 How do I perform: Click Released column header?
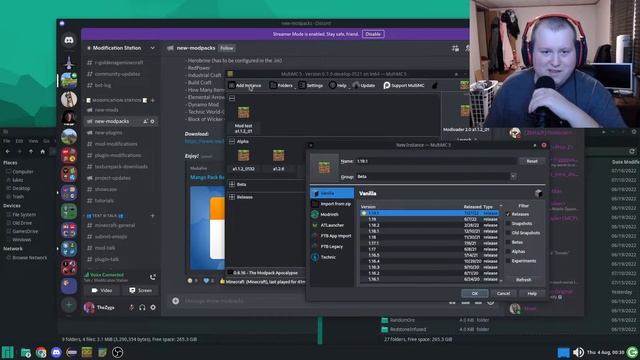coord(472,207)
